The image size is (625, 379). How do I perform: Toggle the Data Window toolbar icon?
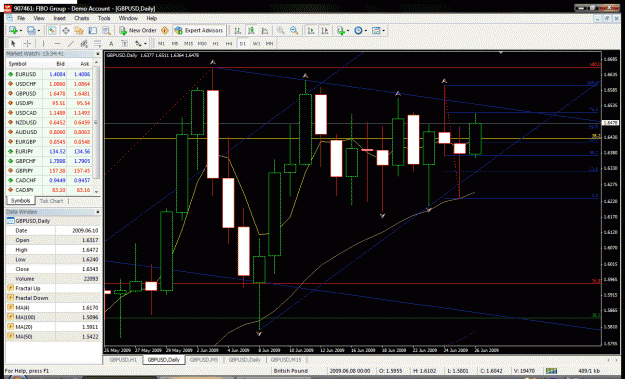[x=66, y=30]
